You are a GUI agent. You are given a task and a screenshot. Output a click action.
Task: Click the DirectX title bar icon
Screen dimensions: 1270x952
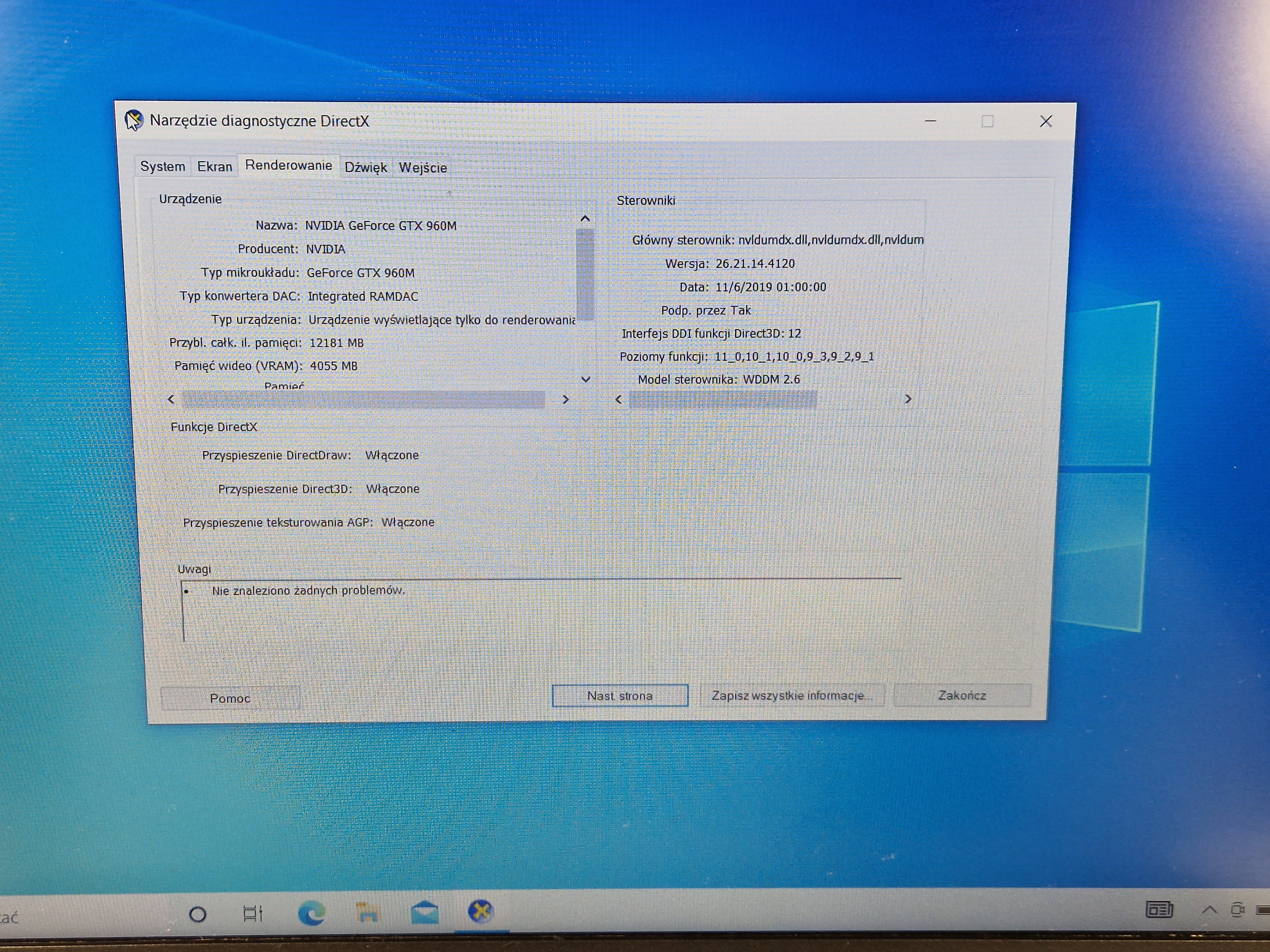134,121
